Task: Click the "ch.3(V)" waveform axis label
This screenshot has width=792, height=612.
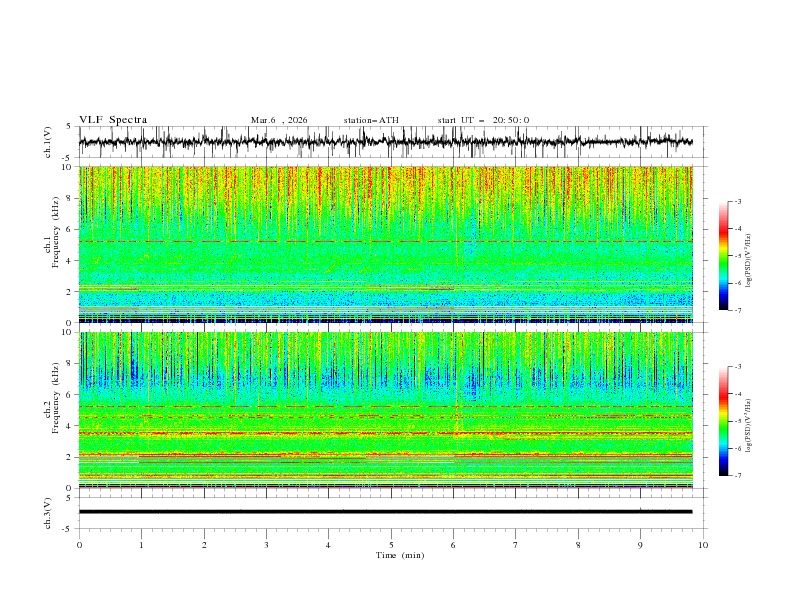Action: pyautogui.click(x=48, y=513)
